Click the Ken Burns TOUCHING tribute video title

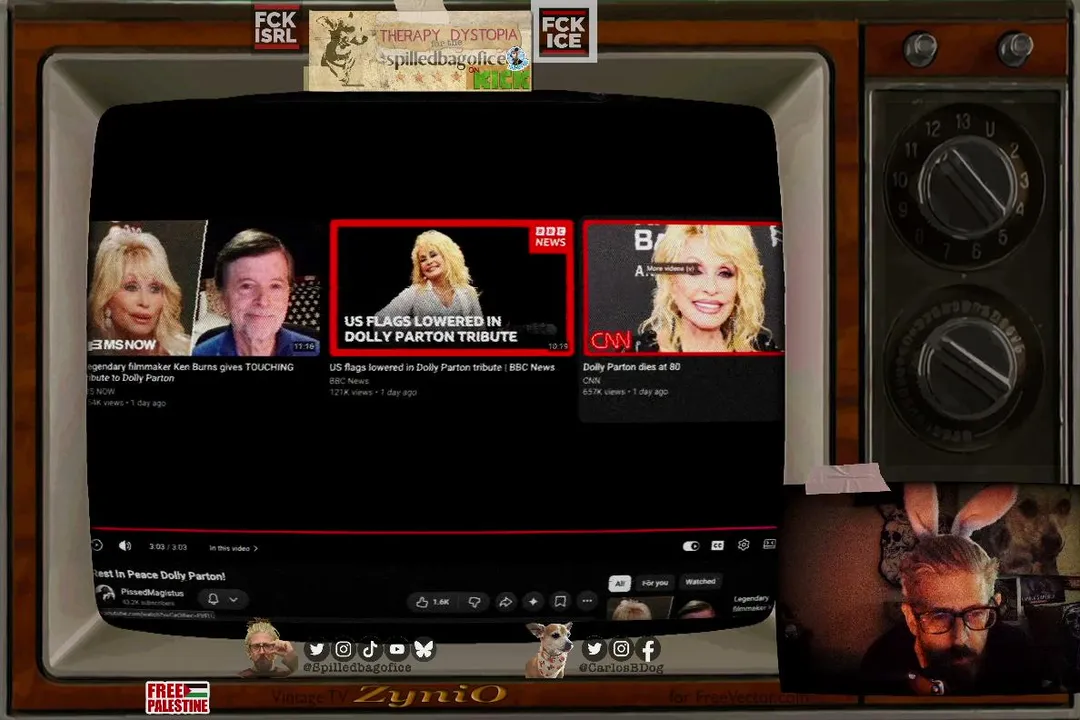(x=191, y=372)
